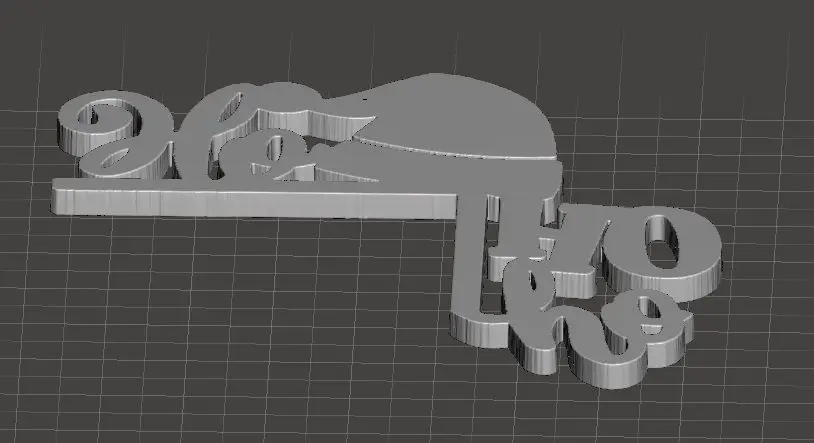Screen dimensions: 814x443
Task: Click the lower oval hole of left swirl
Action: tap(115, 158)
